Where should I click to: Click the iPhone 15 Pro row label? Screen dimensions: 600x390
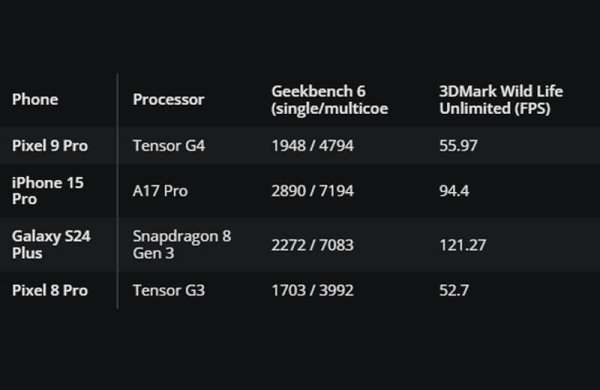(x=48, y=191)
